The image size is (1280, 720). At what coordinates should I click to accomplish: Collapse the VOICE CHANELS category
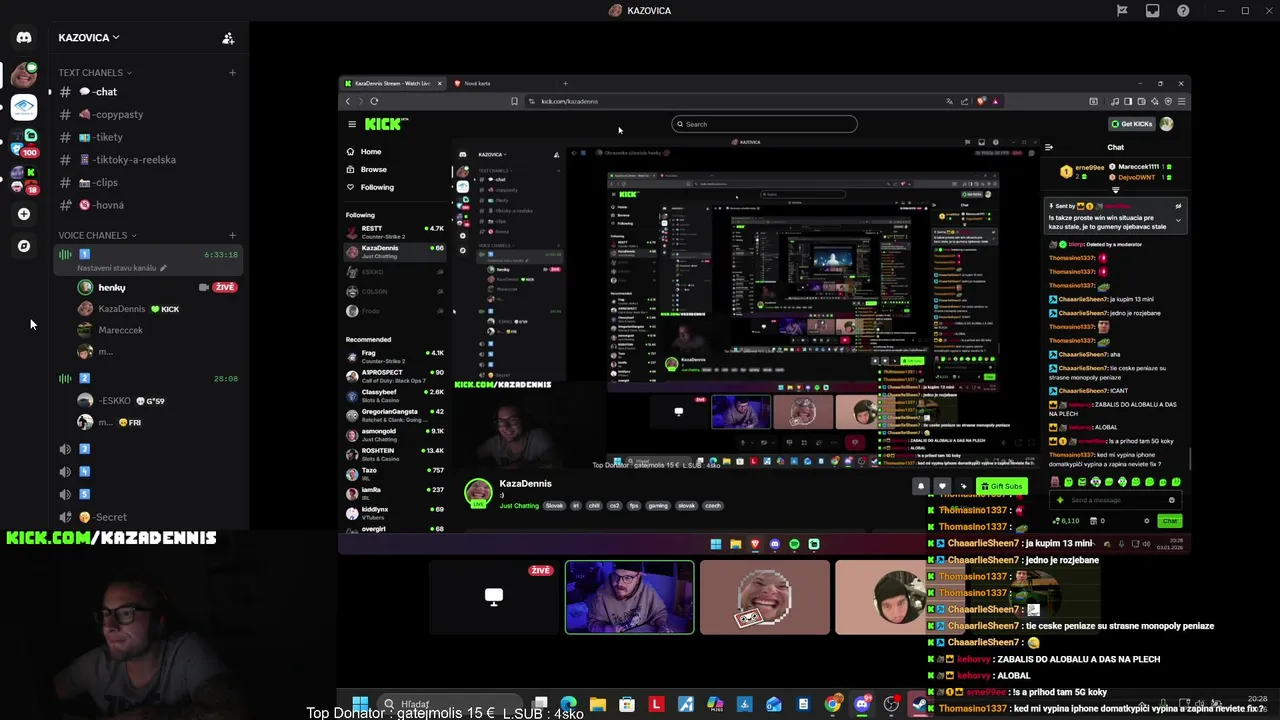click(97, 236)
